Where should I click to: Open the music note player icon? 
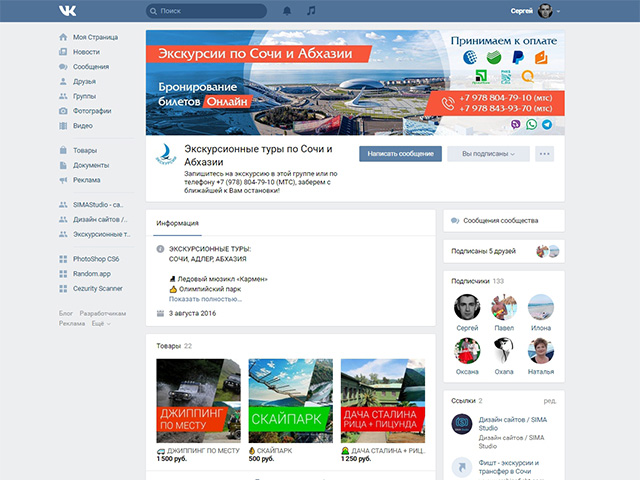311,11
